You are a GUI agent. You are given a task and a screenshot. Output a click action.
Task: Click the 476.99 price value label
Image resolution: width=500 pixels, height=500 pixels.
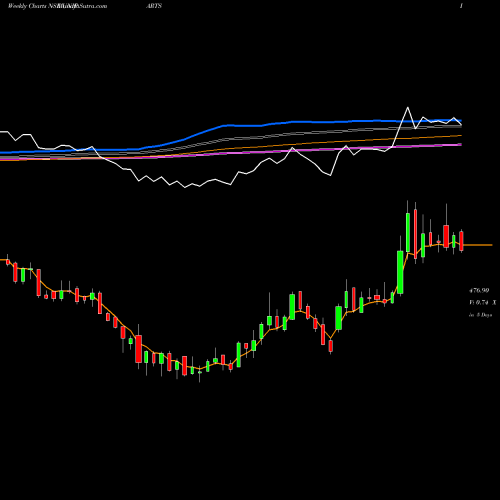479,291
